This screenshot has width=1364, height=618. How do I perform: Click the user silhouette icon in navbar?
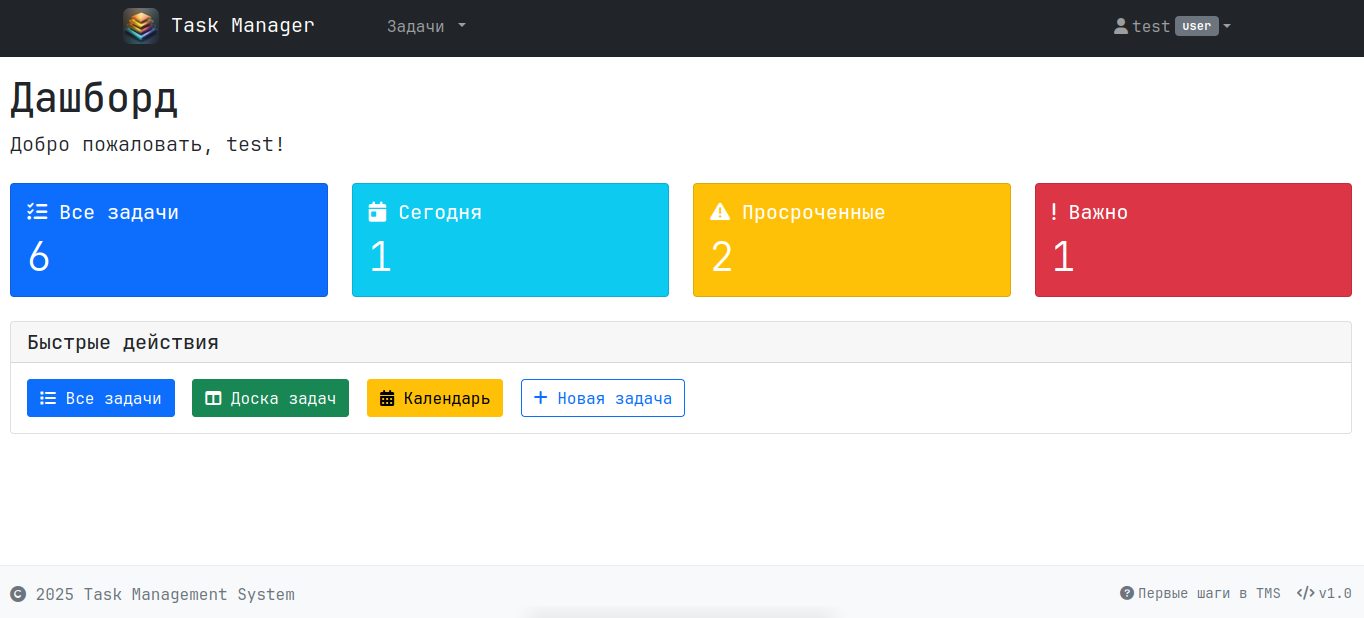pyautogui.click(x=1120, y=25)
